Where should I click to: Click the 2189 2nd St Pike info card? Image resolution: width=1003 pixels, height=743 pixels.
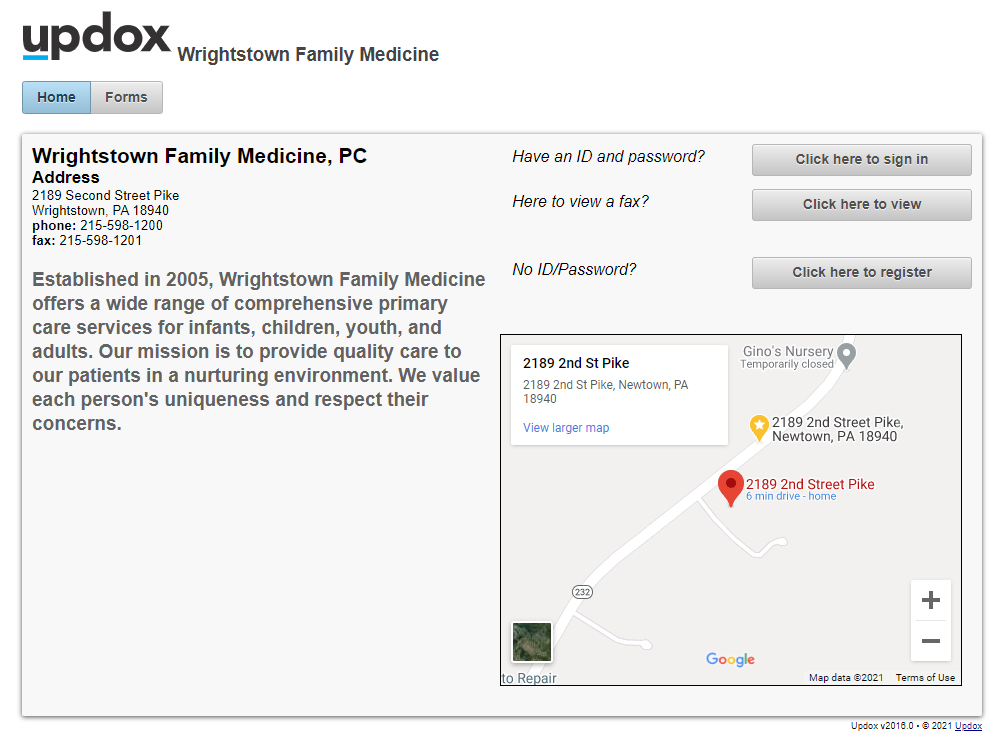618,393
